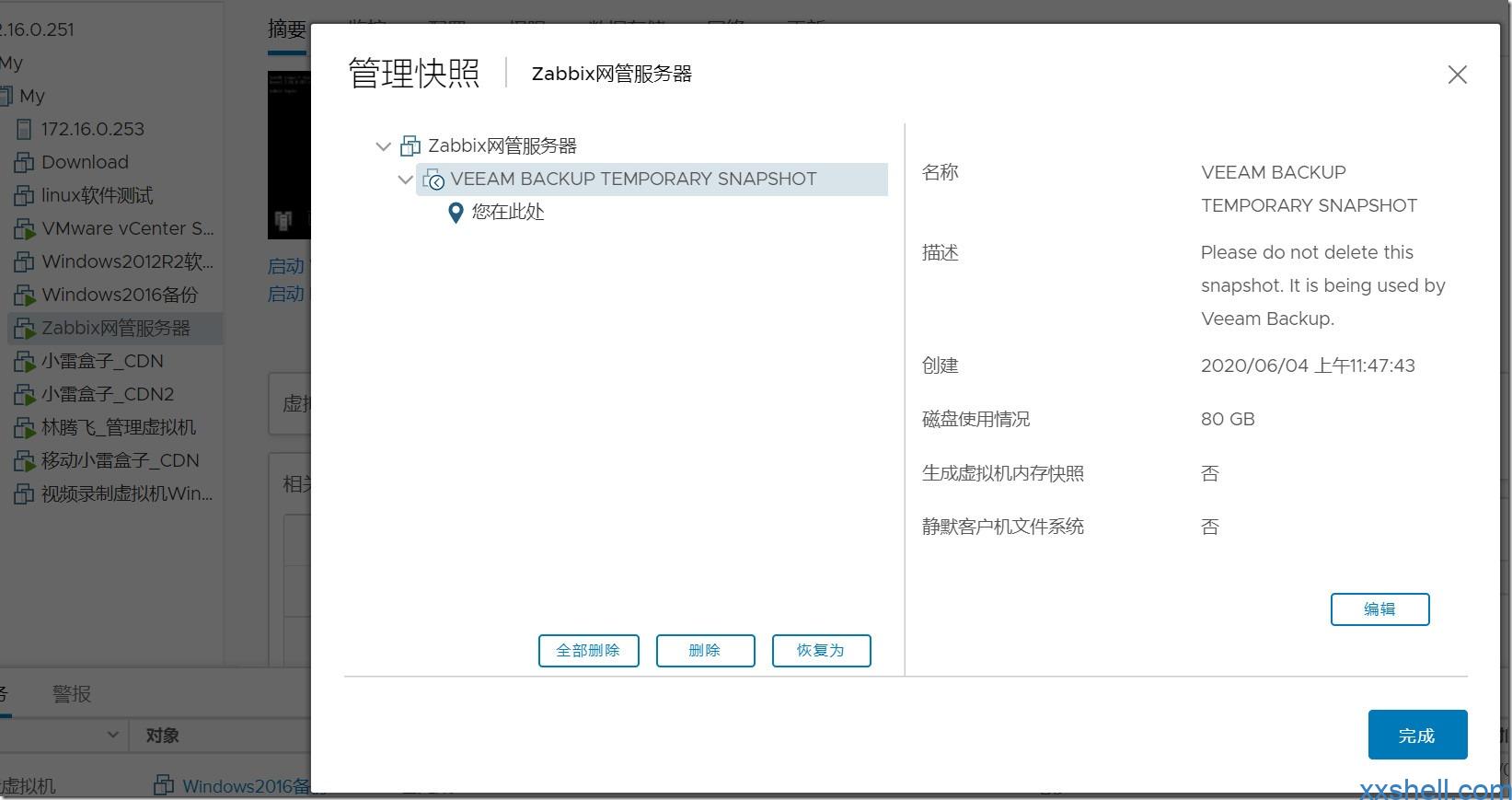
Task: Select 172.16.0.253 host in inventory tree
Action: click(x=92, y=129)
